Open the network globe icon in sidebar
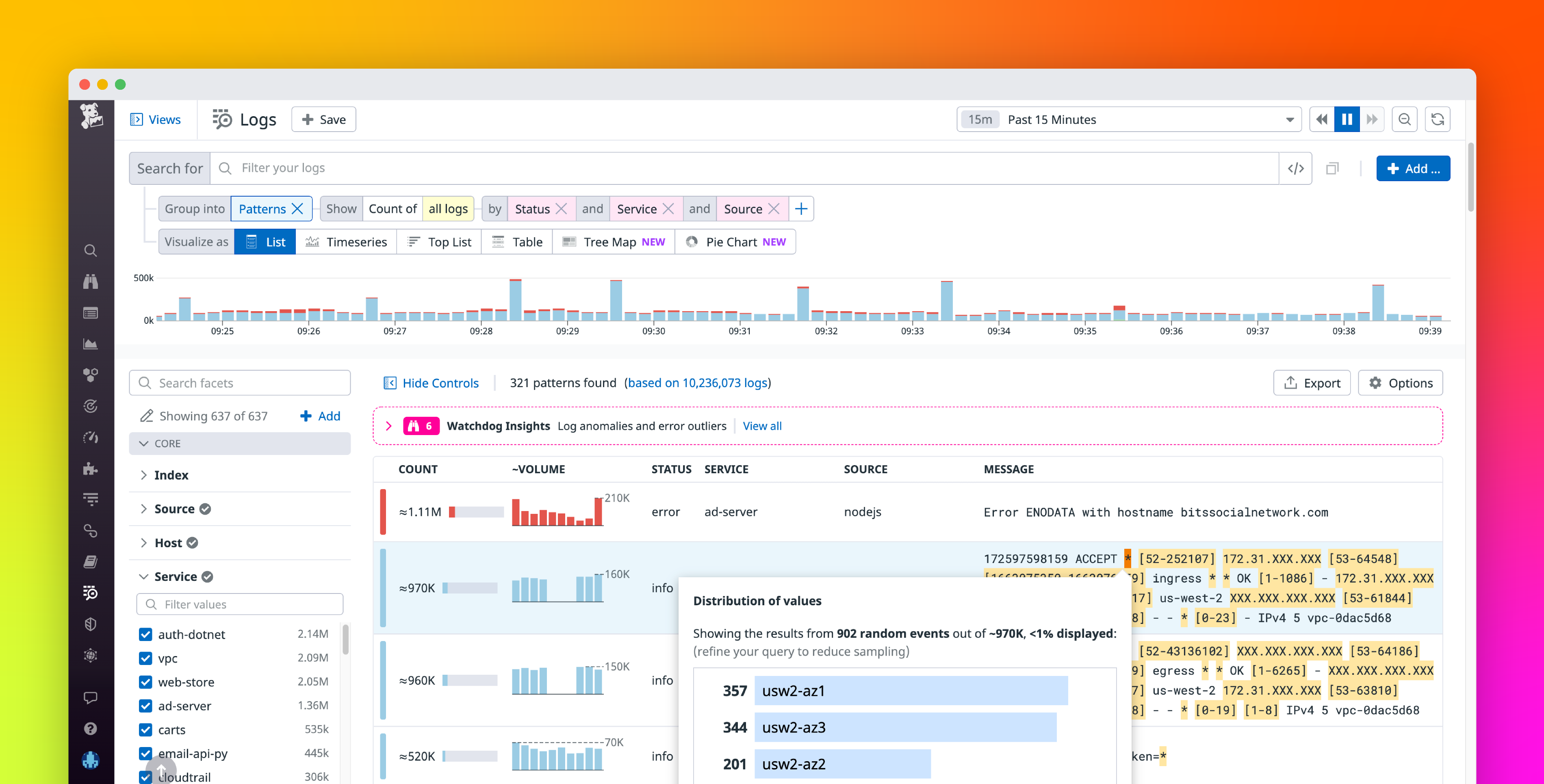The width and height of the screenshot is (1544, 784). (x=91, y=655)
